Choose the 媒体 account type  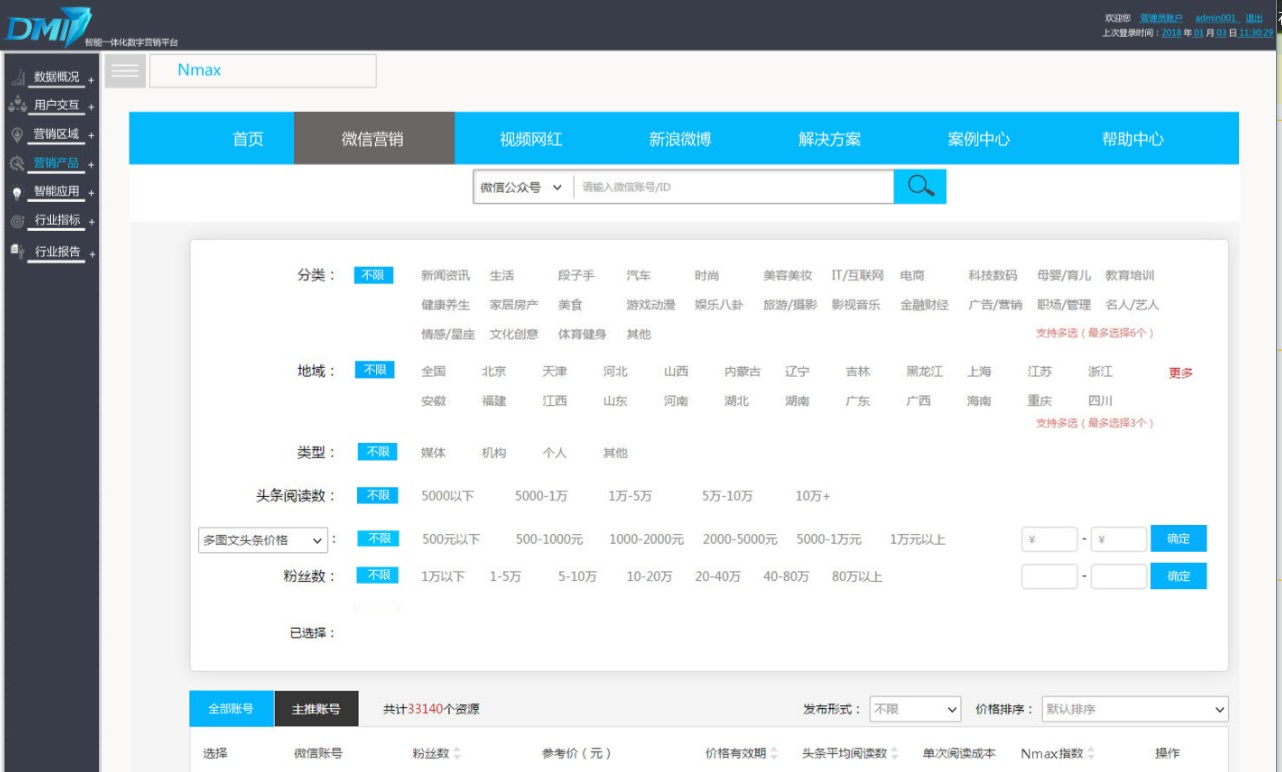(x=434, y=453)
